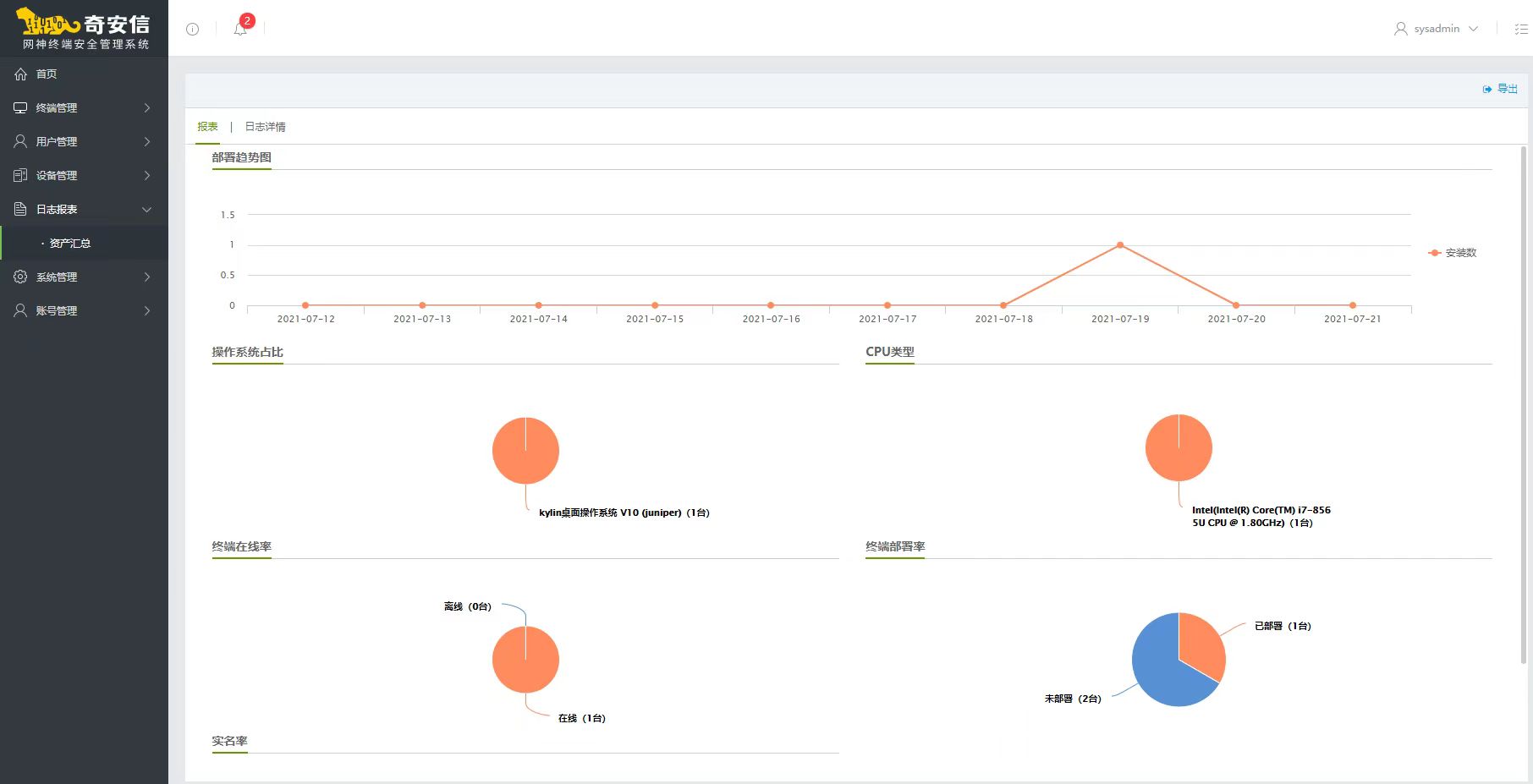Open the info circle icon in header

192,29
